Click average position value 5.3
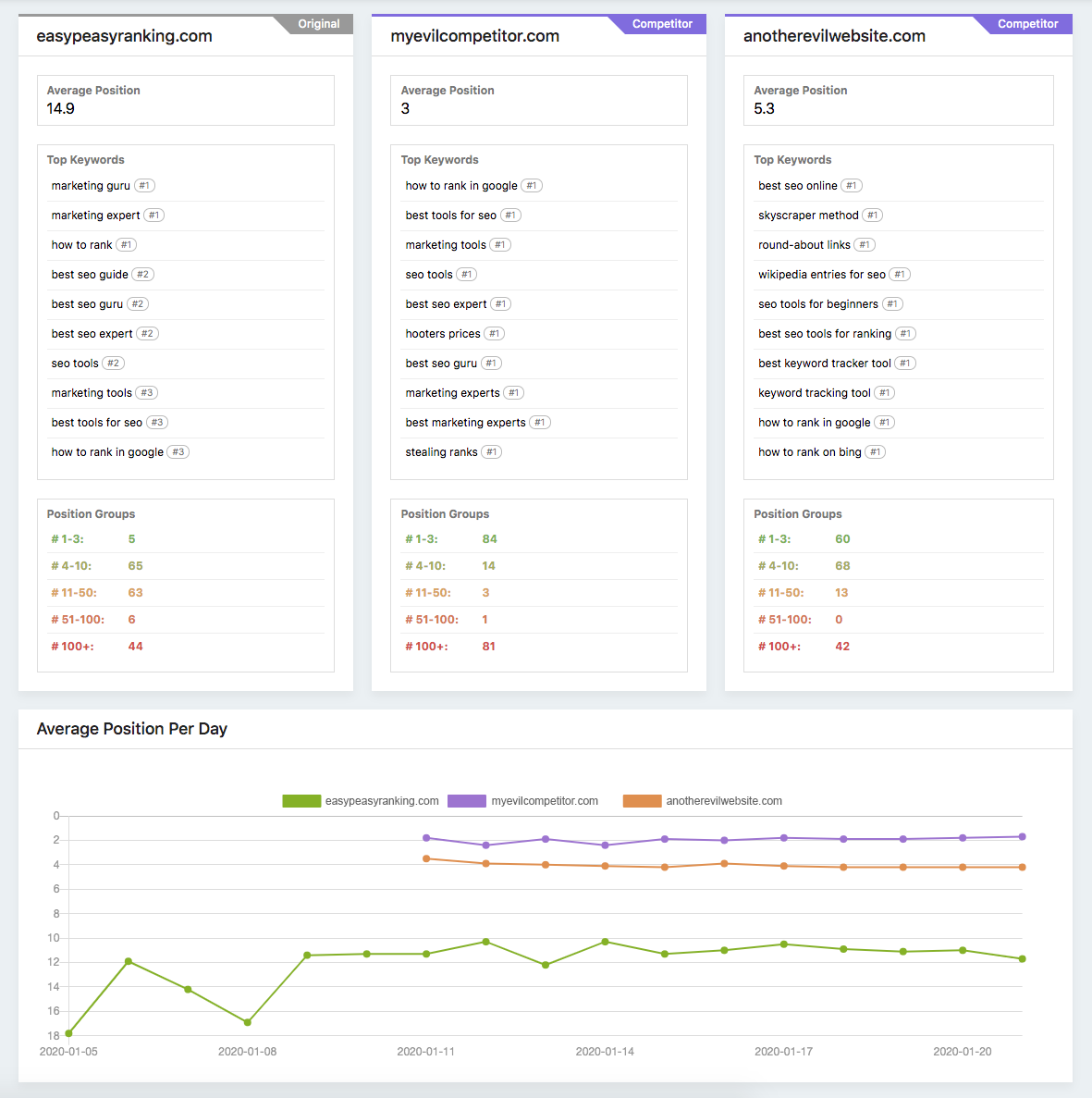 coord(765,108)
